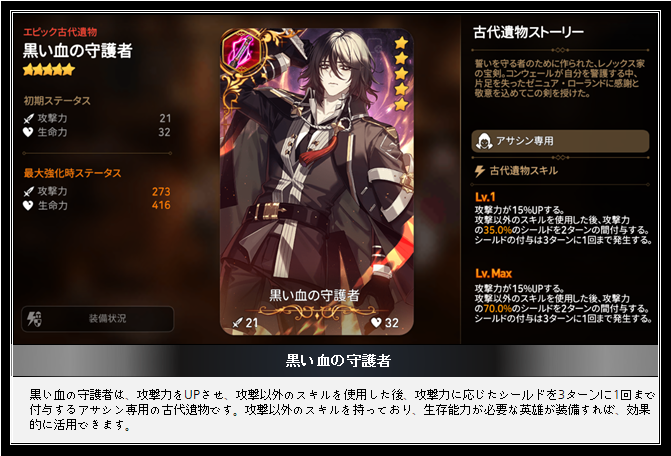Click the アサシン専用 class badge
This screenshot has width=671, height=456.
(560, 141)
